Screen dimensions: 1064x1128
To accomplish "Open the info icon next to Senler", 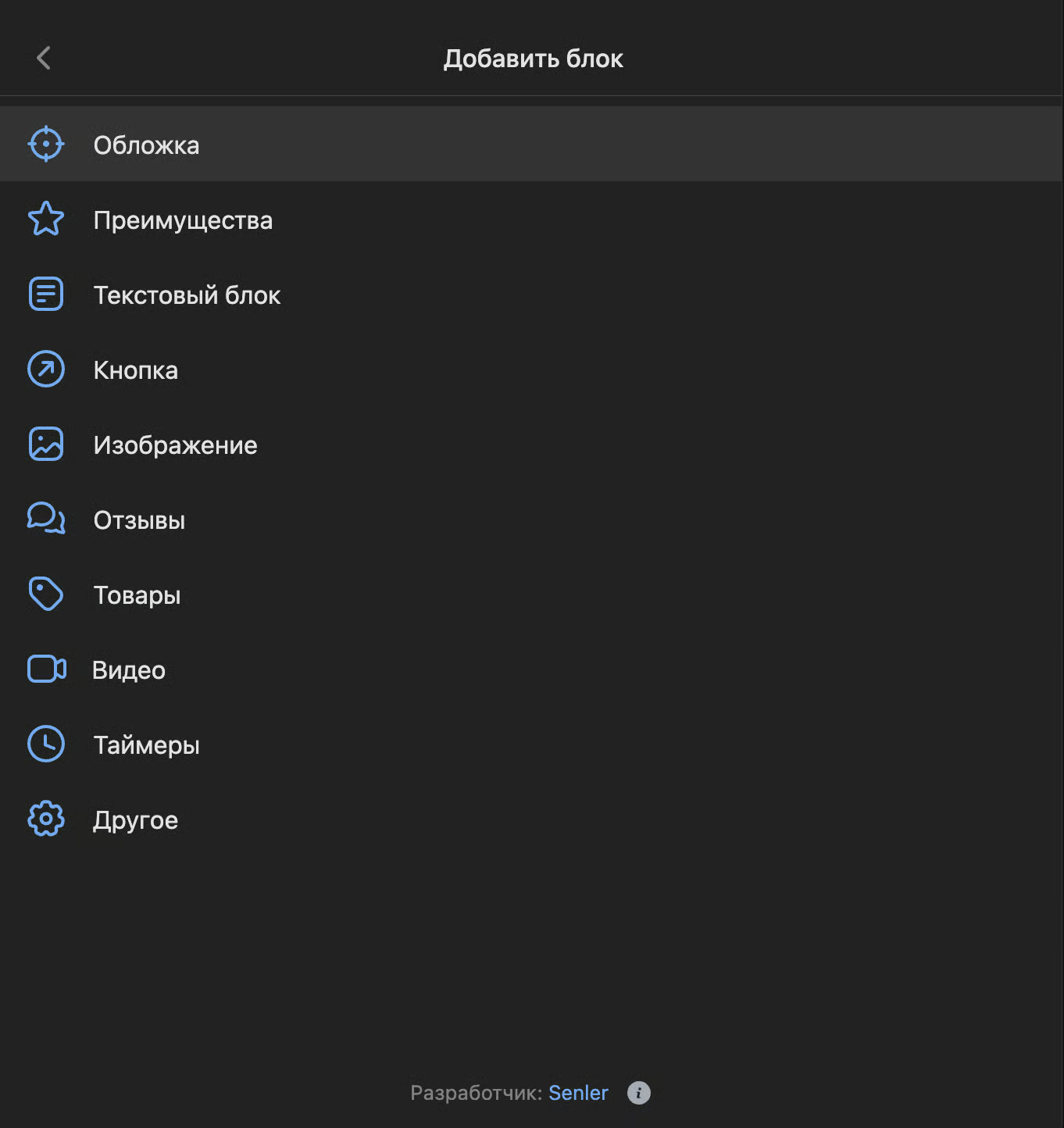I will pos(638,1093).
